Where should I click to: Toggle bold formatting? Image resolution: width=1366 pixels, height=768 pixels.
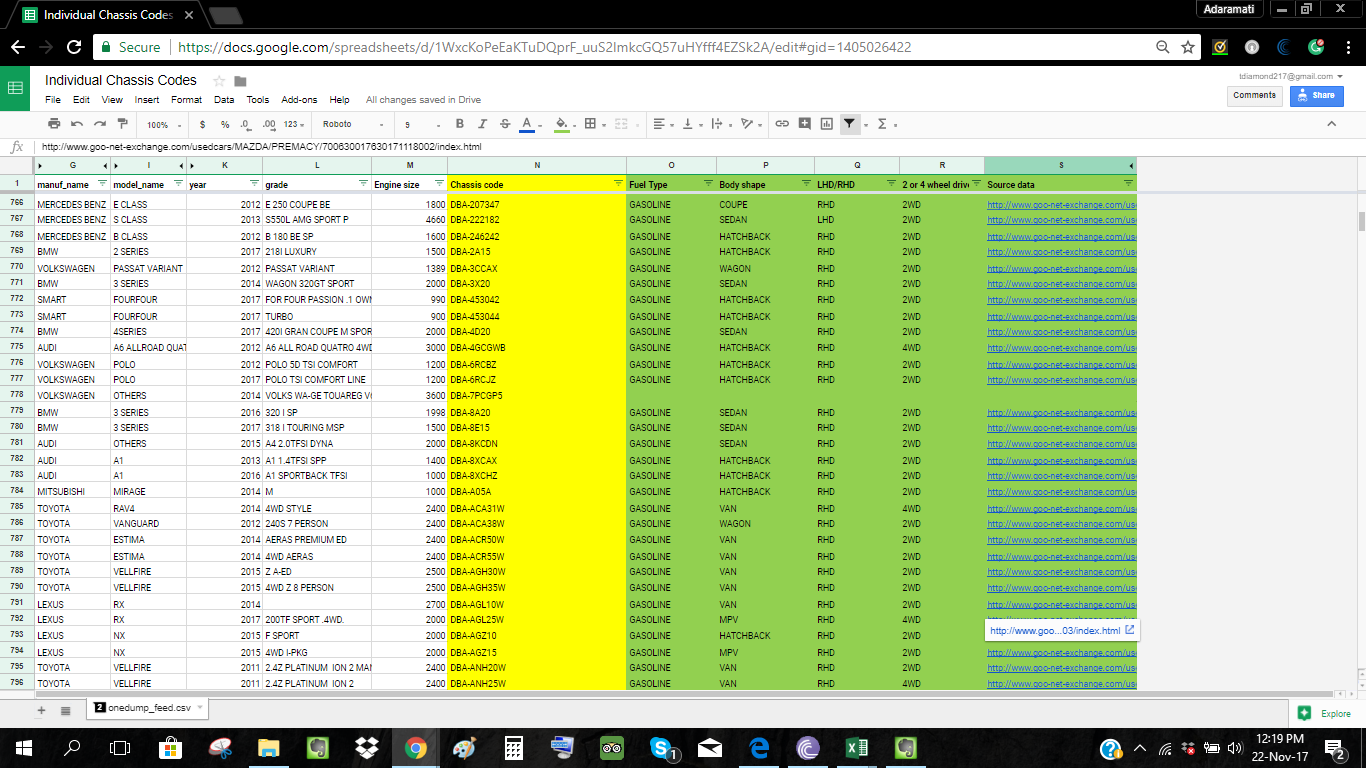pos(460,124)
